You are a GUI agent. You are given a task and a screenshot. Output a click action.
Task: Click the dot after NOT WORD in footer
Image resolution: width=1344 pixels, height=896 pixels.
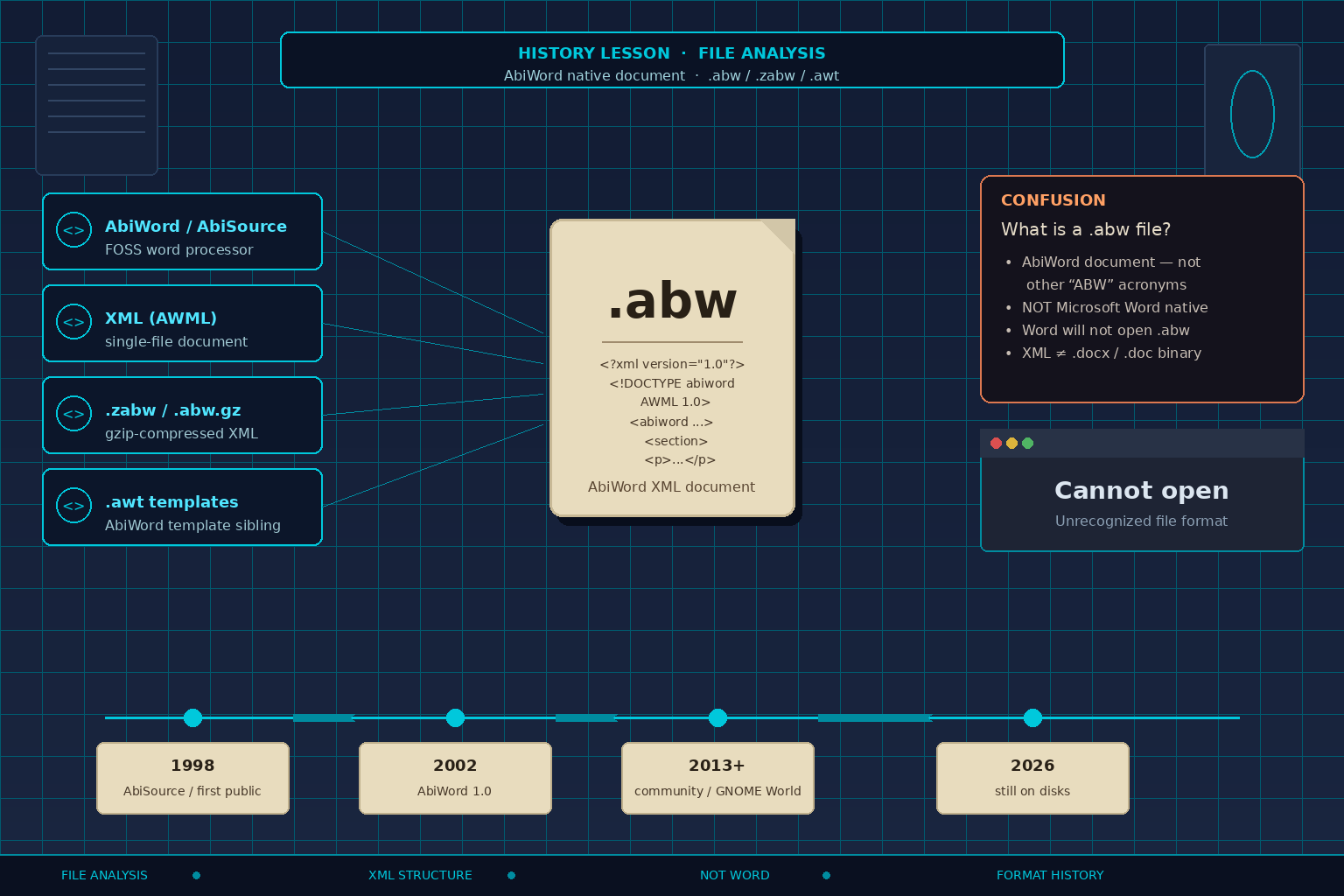point(826,875)
